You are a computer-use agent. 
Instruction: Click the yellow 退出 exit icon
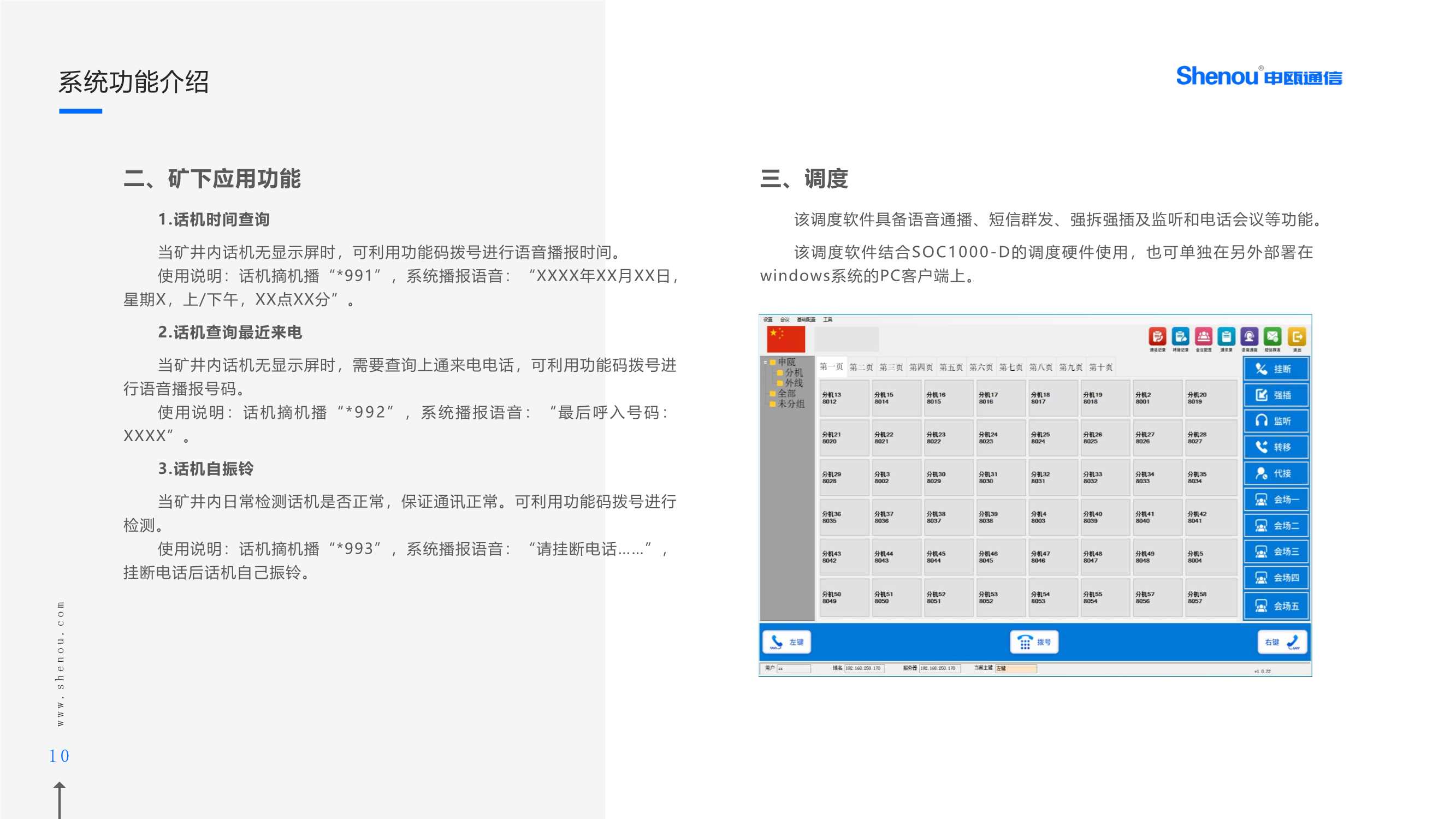1297,337
